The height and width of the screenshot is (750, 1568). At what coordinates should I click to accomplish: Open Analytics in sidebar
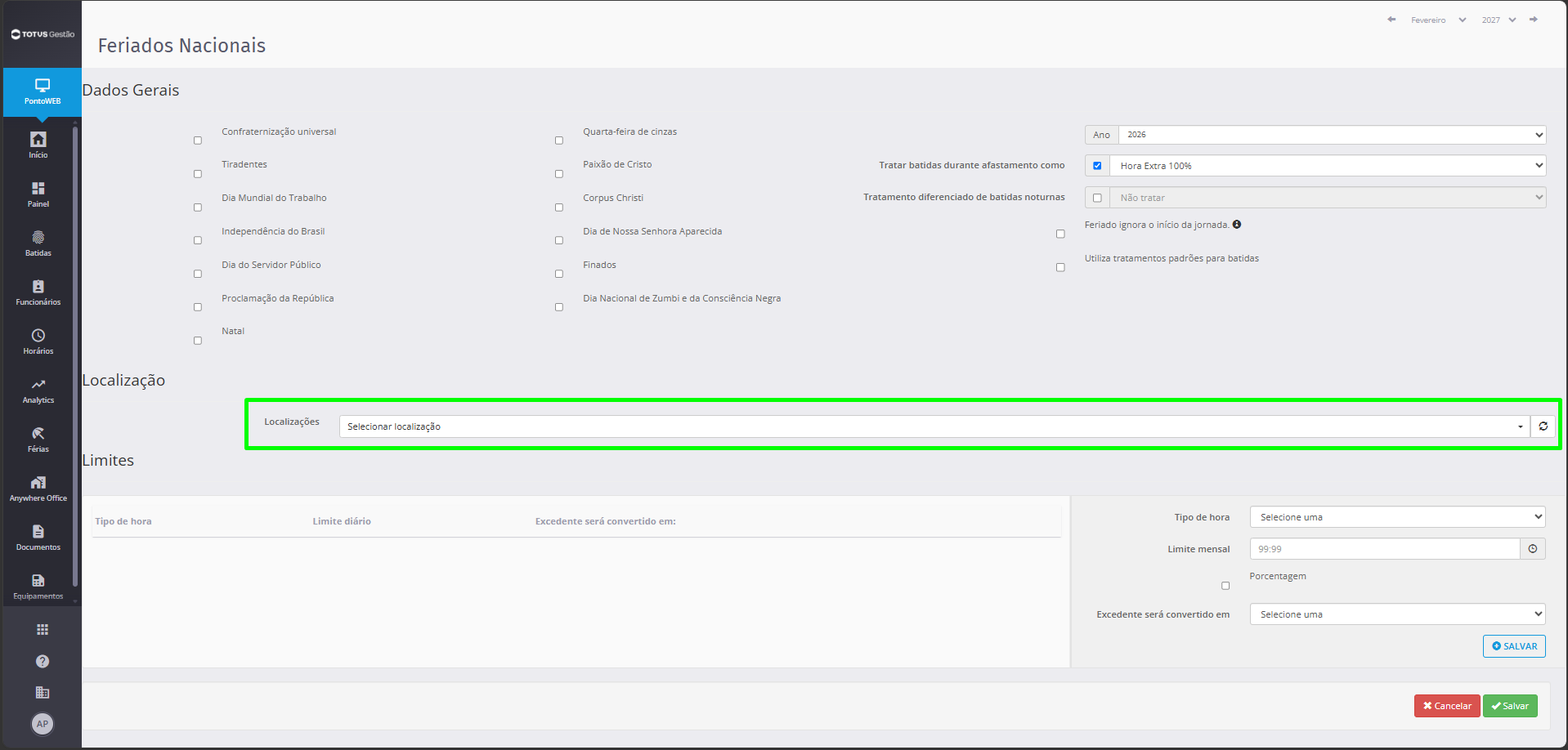pos(38,390)
